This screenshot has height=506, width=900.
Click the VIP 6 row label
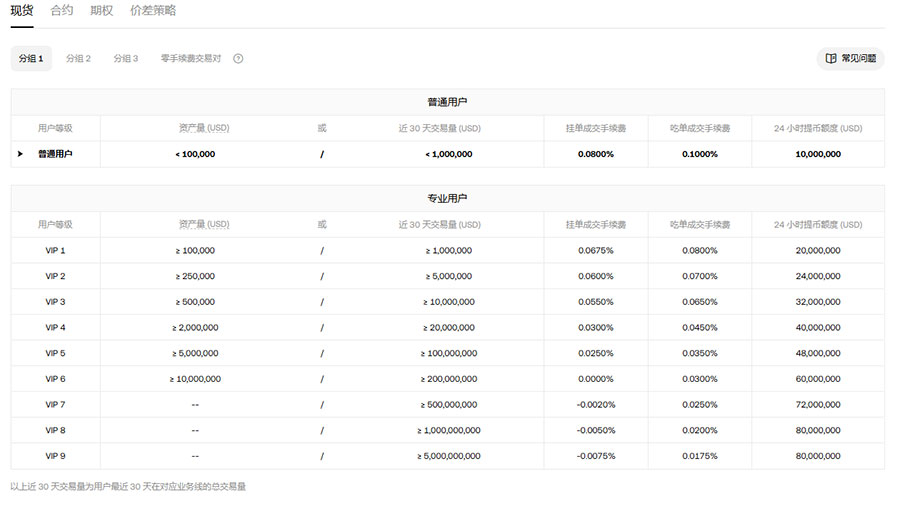pos(55,379)
